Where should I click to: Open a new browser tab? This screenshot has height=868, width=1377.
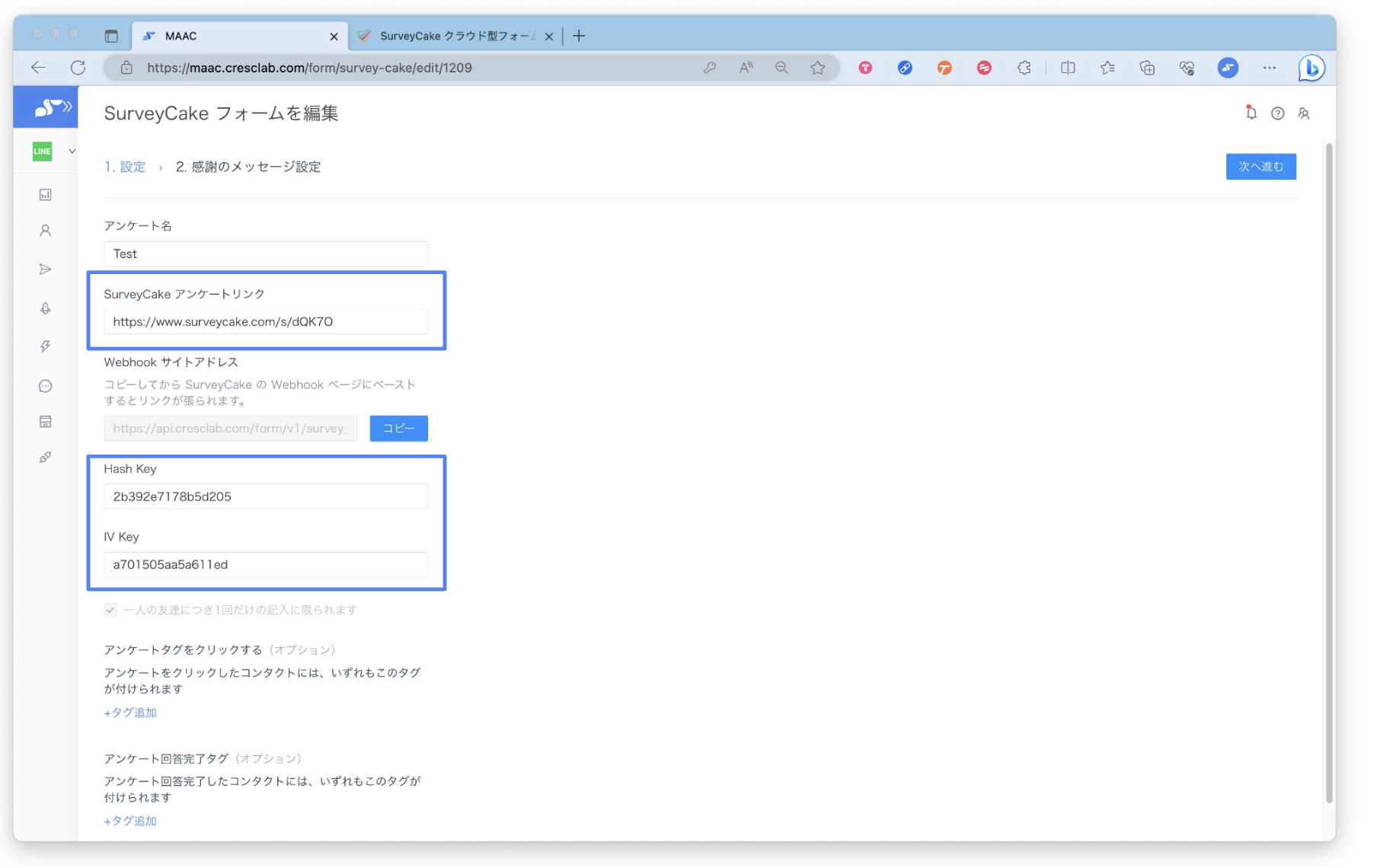579,36
